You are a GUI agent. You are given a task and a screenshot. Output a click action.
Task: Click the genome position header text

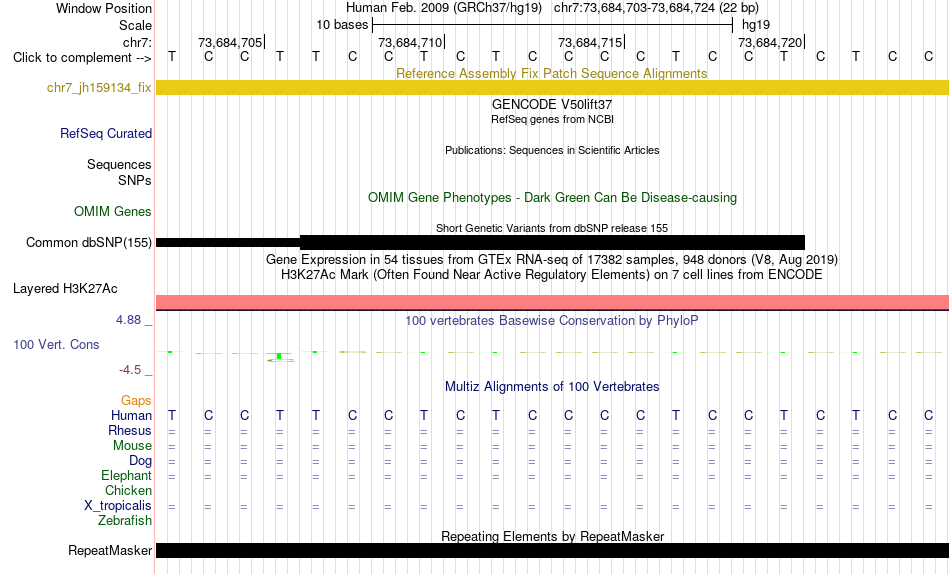552,8
